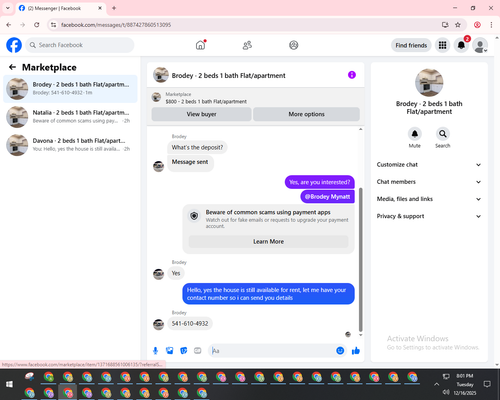Attach a photo using the image icon
The height and width of the screenshot is (400, 500).
point(169,351)
